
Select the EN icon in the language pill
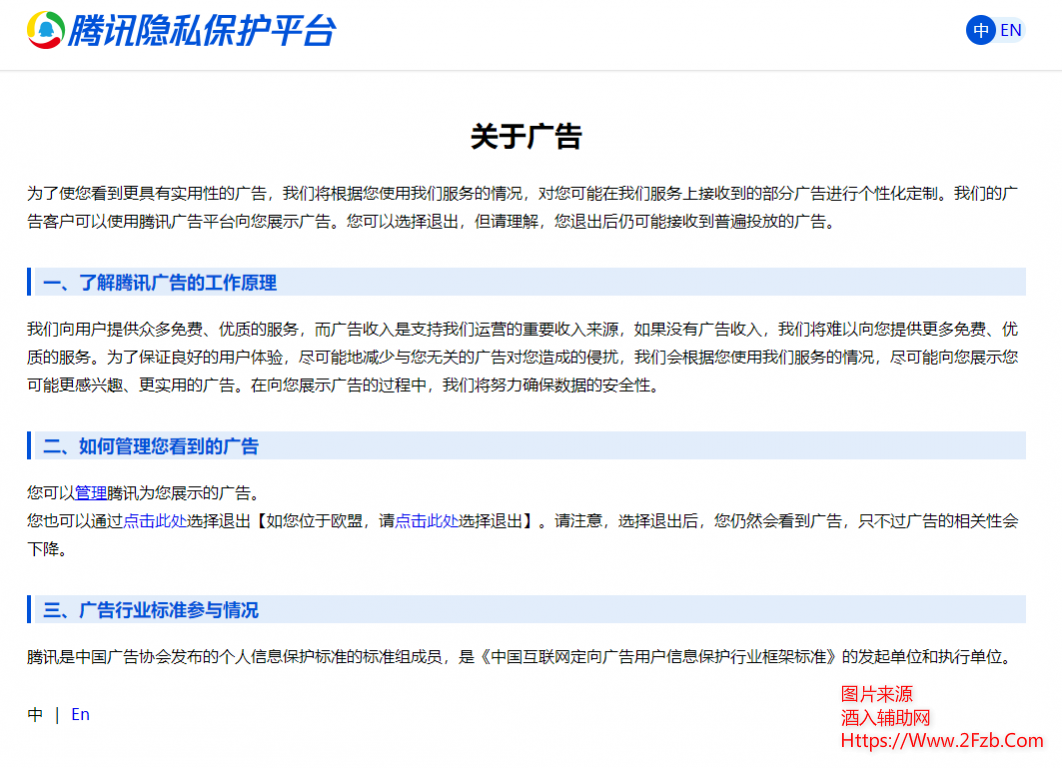point(1010,30)
